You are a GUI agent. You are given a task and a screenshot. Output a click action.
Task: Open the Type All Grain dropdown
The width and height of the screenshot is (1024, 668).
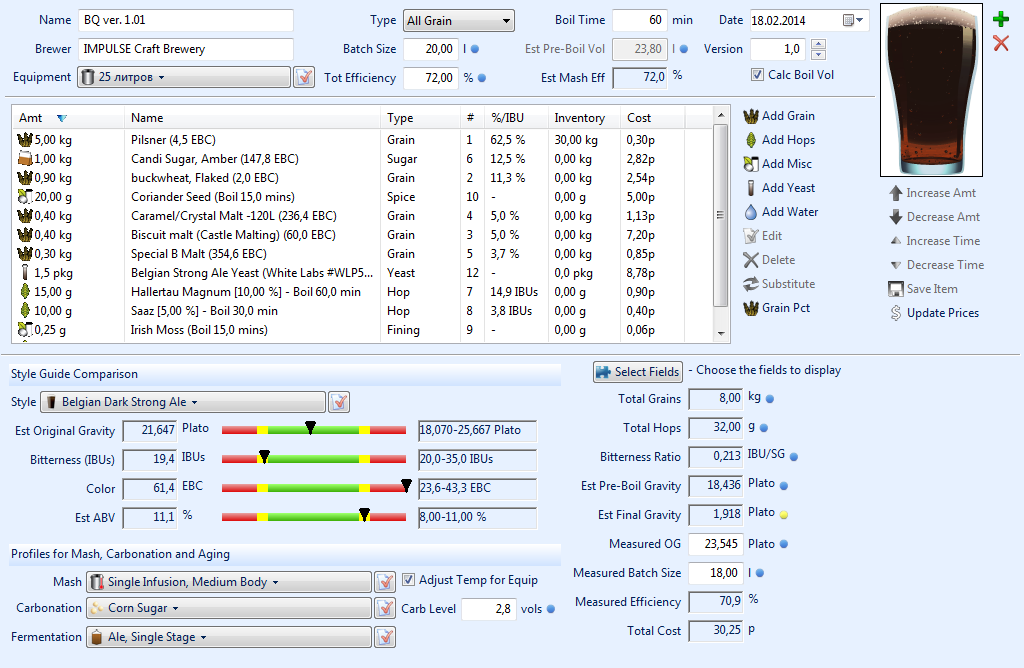458,20
